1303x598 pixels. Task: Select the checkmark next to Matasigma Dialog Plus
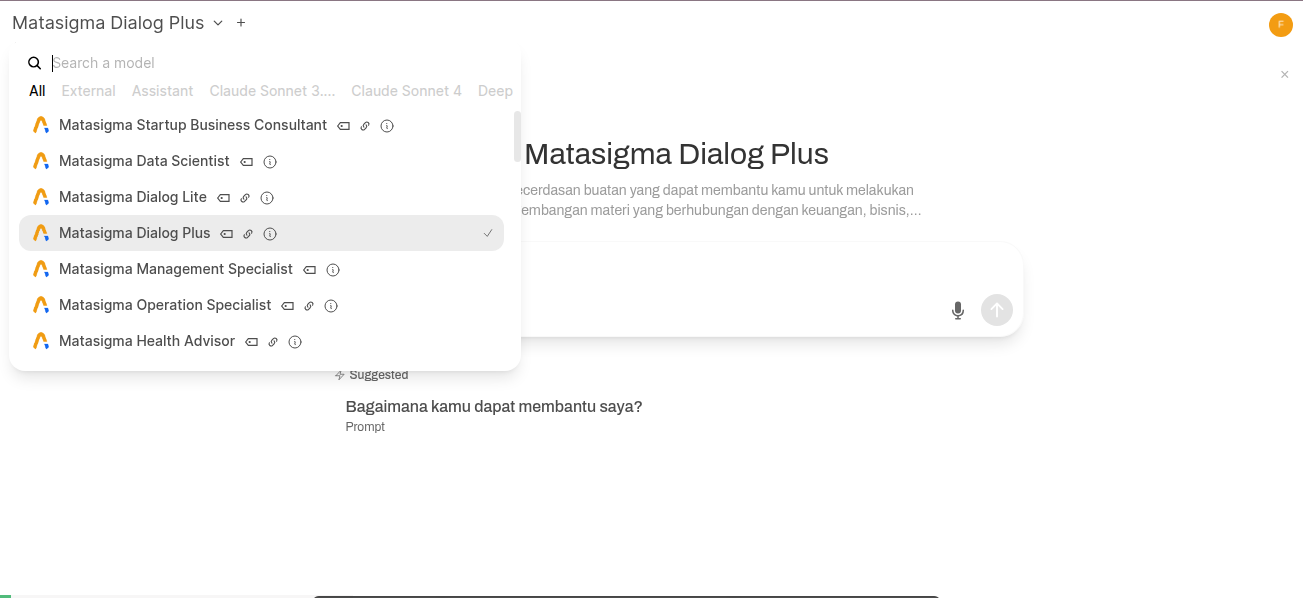(x=488, y=233)
